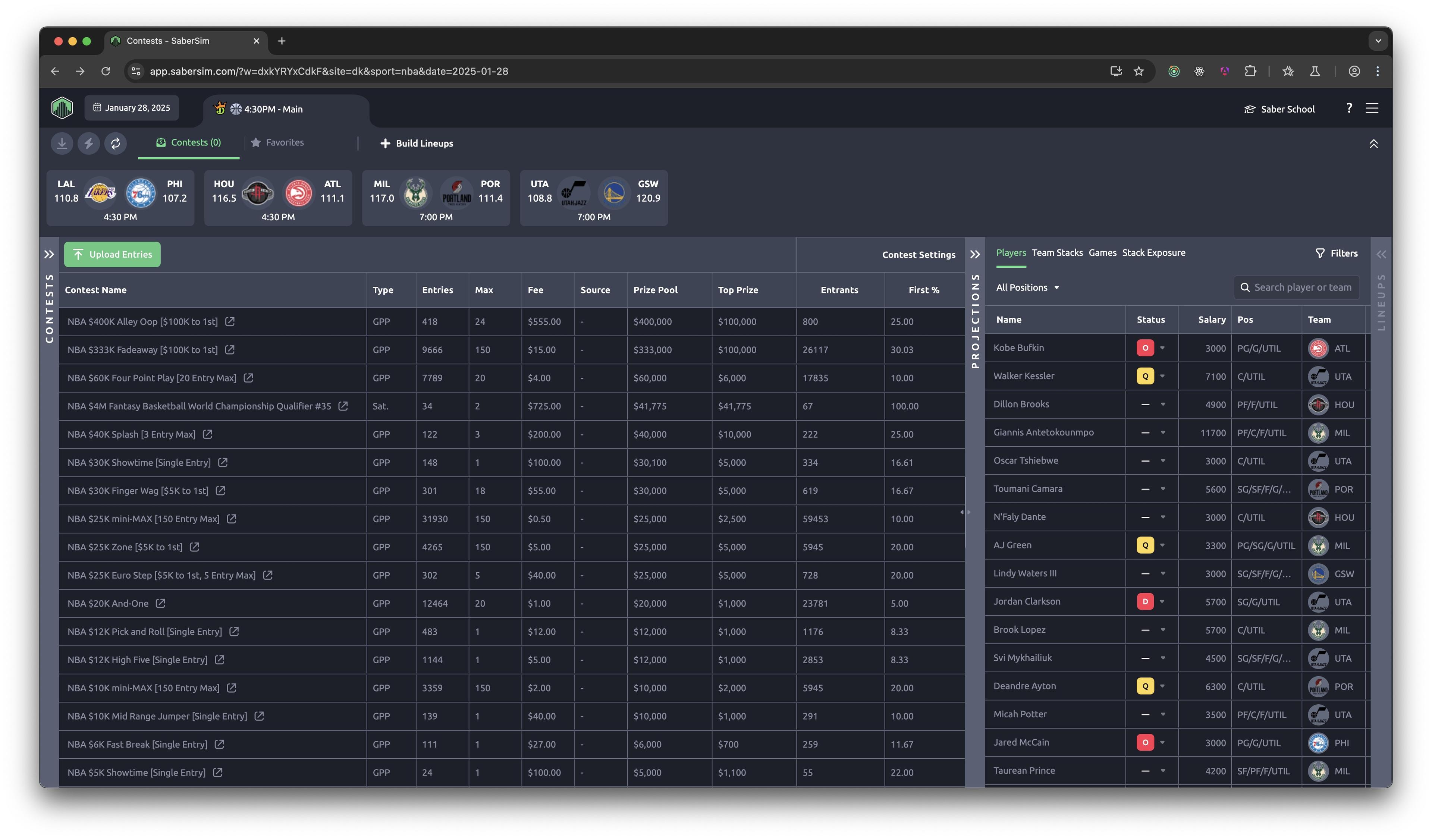Screen dimensions: 1432x840
Task: Collapse header with double-chevron up icon
Action: point(1373,144)
